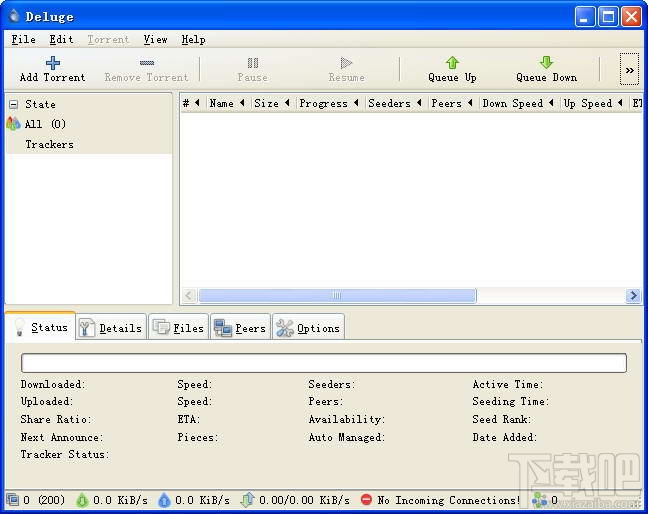Image resolution: width=648 pixels, height=514 pixels.
Task: Click the Add Torrent plus icon
Action: click(52, 63)
